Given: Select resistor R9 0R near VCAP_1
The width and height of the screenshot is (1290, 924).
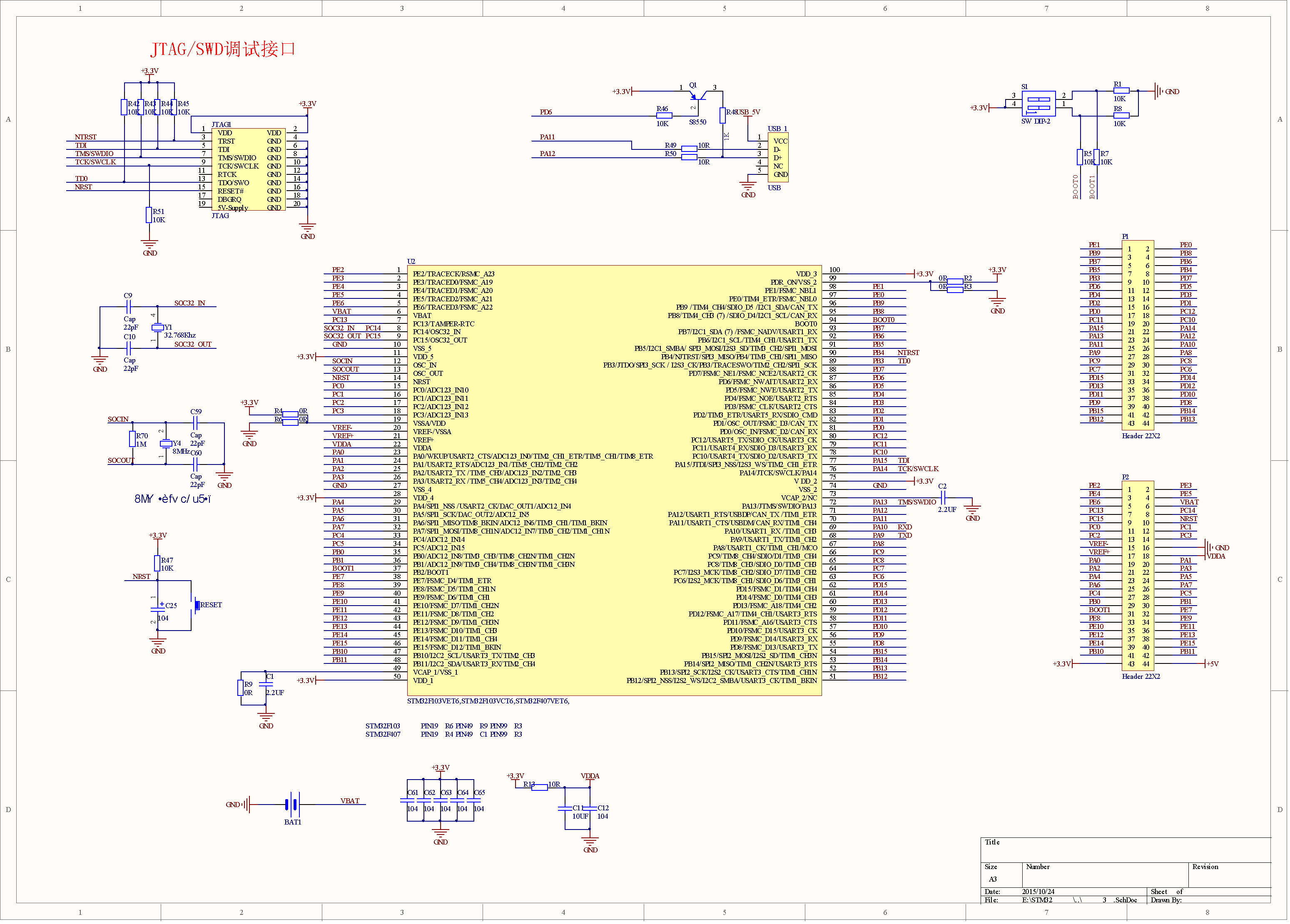Looking at the screenshot, I should pyautogui.click(x=241, y=688).
